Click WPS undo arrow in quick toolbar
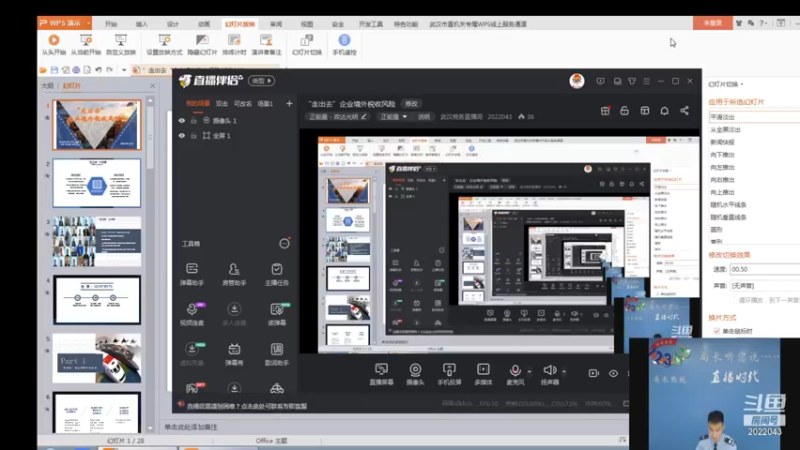The height and width of the screenshot is (450, 800). point(98,70)
